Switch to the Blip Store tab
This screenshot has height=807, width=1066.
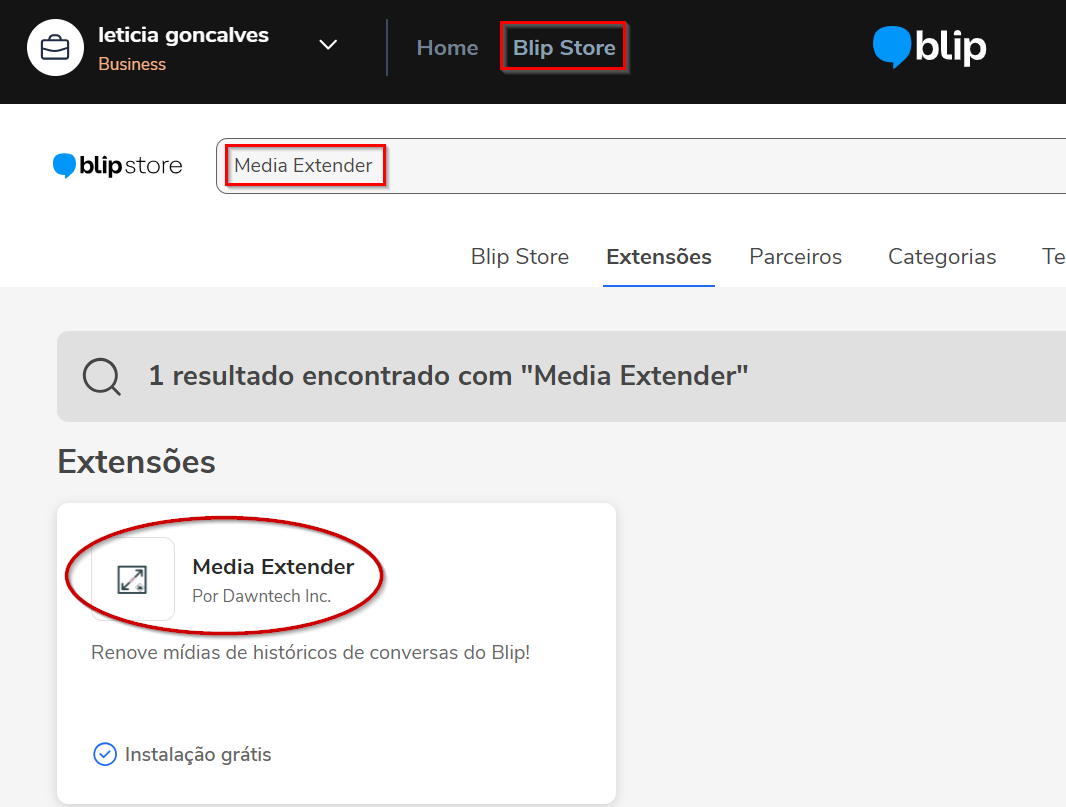tap(519, 257)
